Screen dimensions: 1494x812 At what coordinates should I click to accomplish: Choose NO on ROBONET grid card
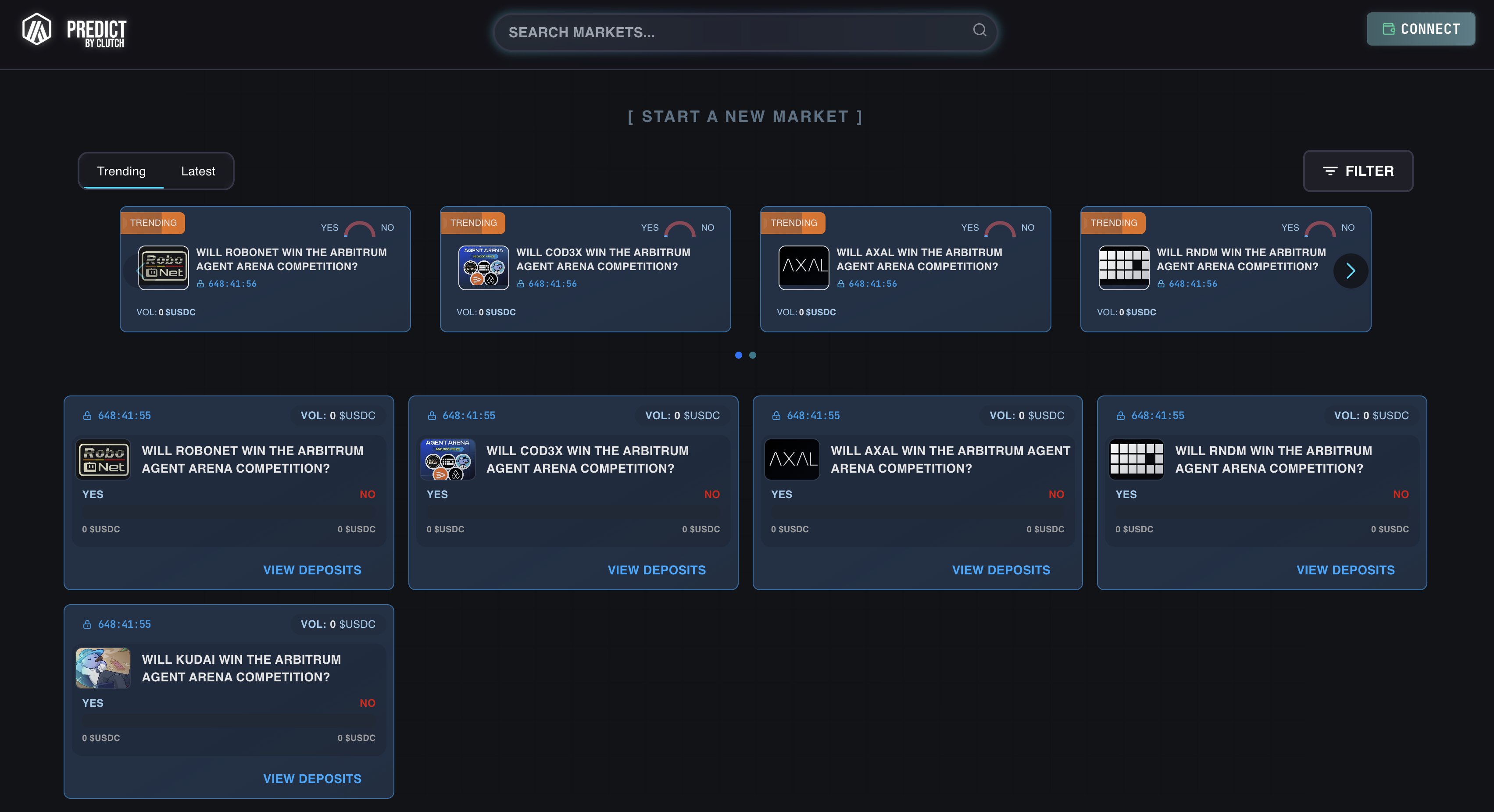367,495
